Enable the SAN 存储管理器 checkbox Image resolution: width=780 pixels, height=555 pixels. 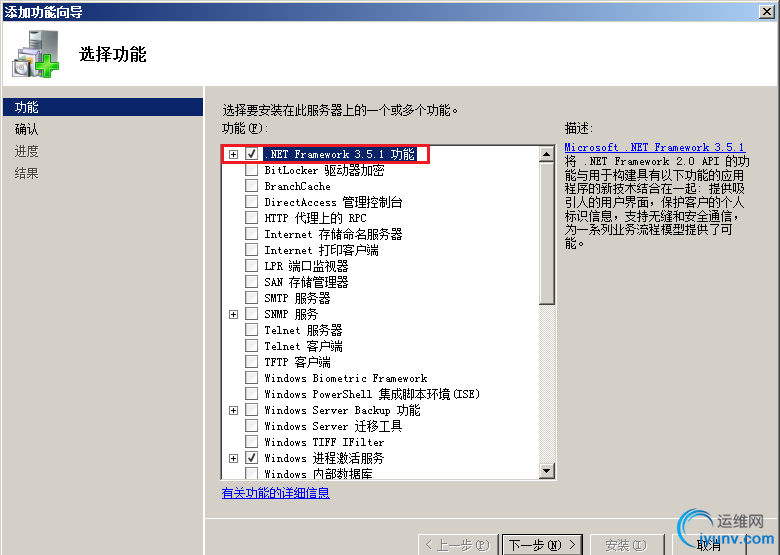coord(252,281)
